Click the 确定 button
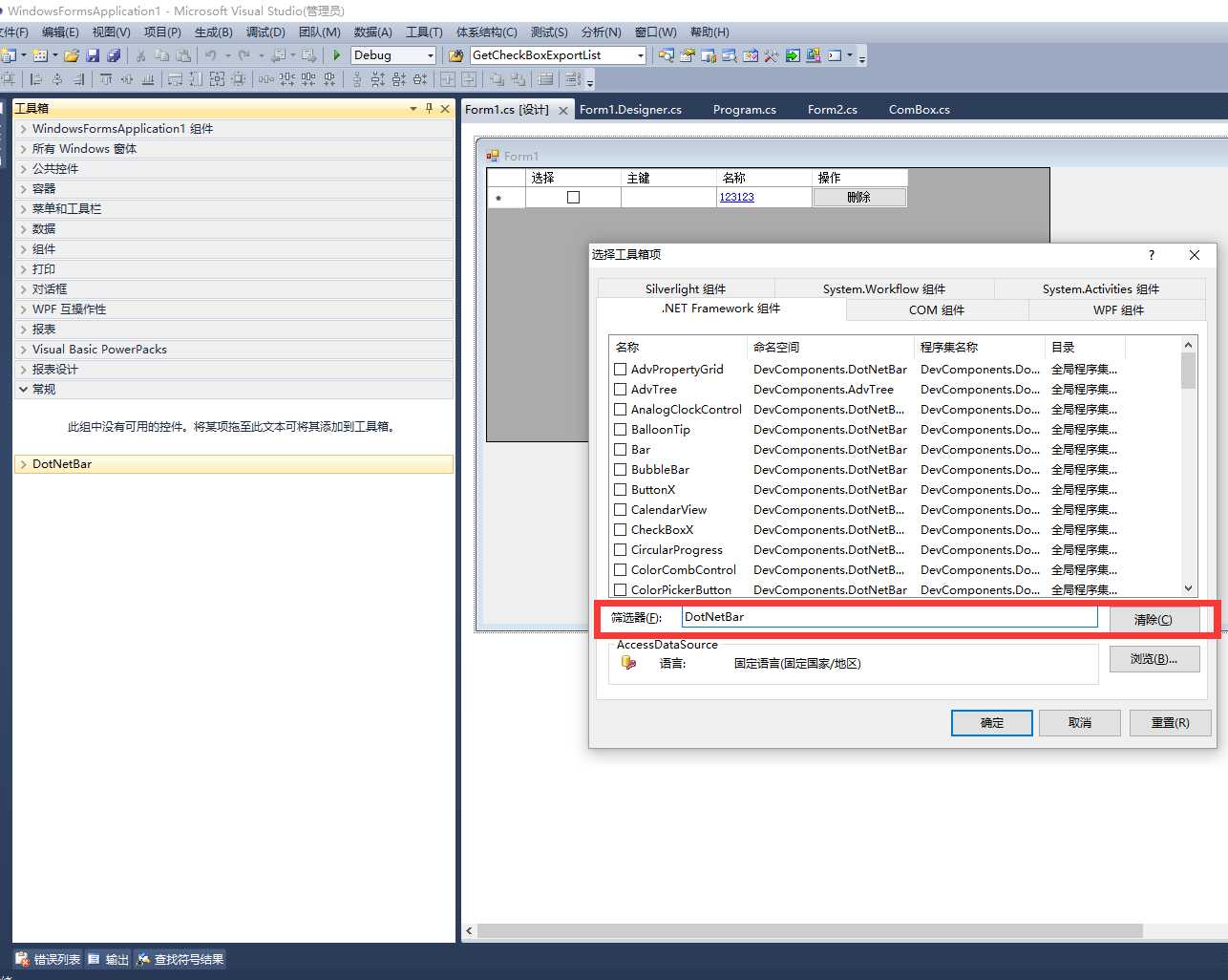1228x980 pixels. pos(992,723)
